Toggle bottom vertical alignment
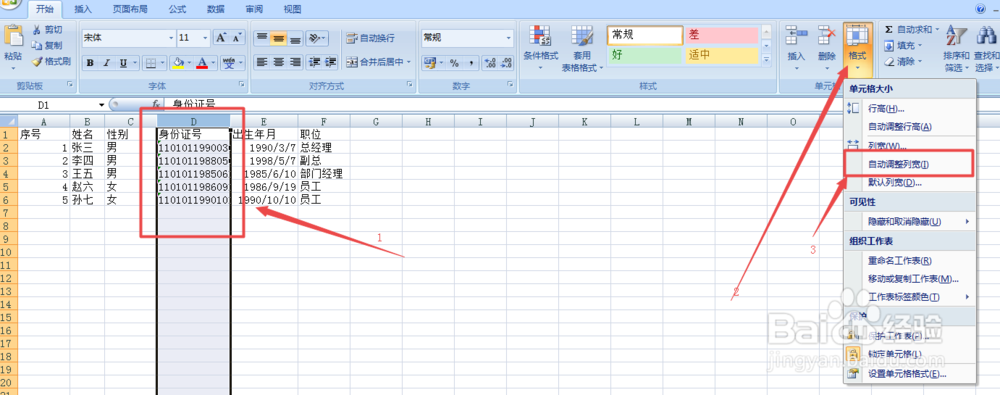The width and height of the screenshot is (1000, 395). [x=294, y=38]
